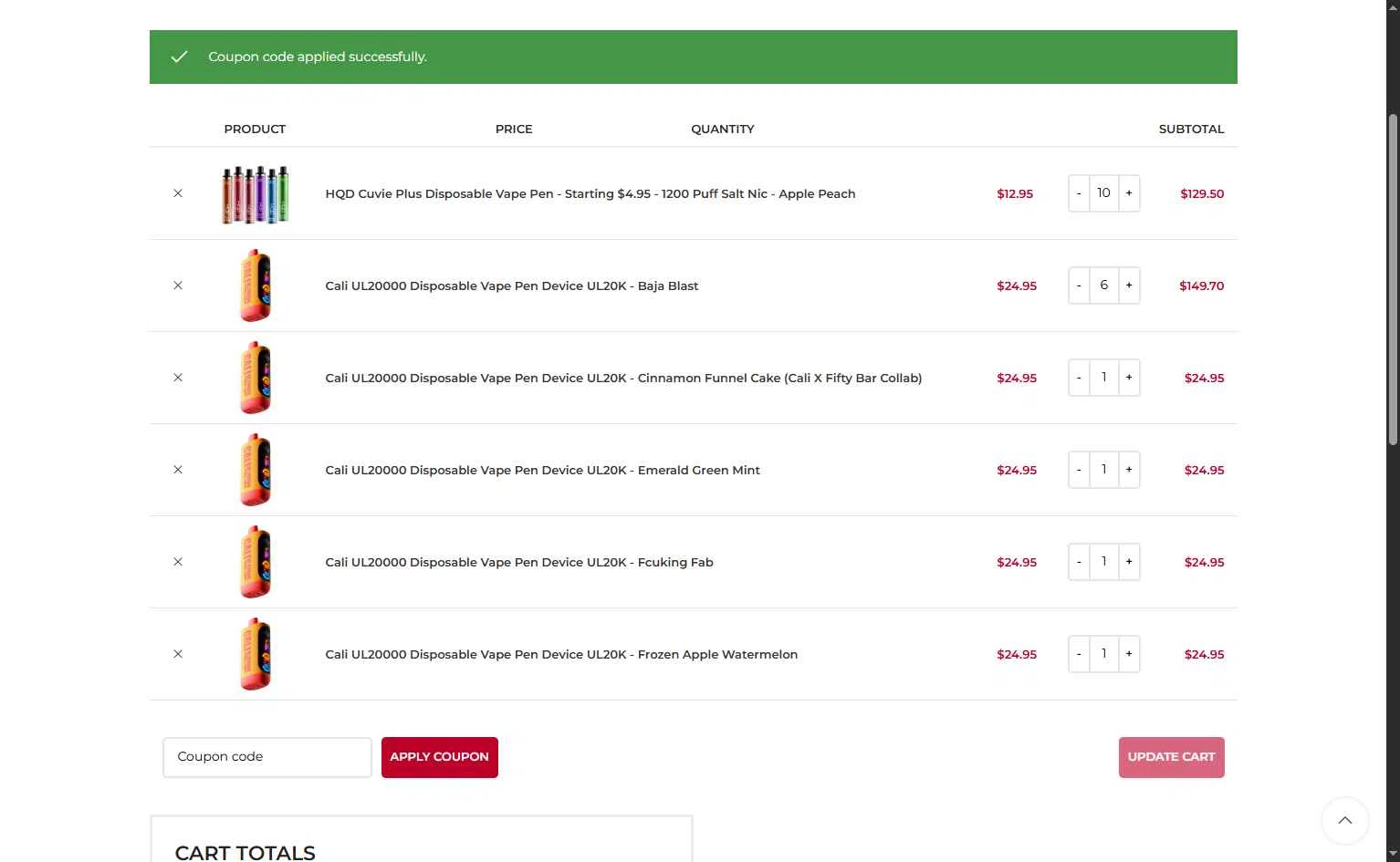1400x862 pixels.
Task: Decrease quantity of Baja Blast
Action: tap(1079, 286)
